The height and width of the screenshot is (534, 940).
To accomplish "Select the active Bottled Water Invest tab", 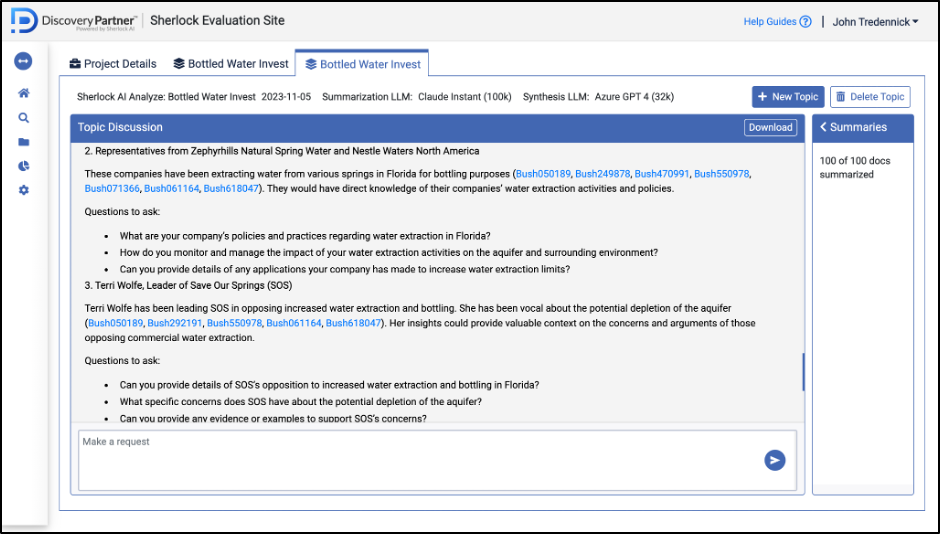I will tap(362, 64).
